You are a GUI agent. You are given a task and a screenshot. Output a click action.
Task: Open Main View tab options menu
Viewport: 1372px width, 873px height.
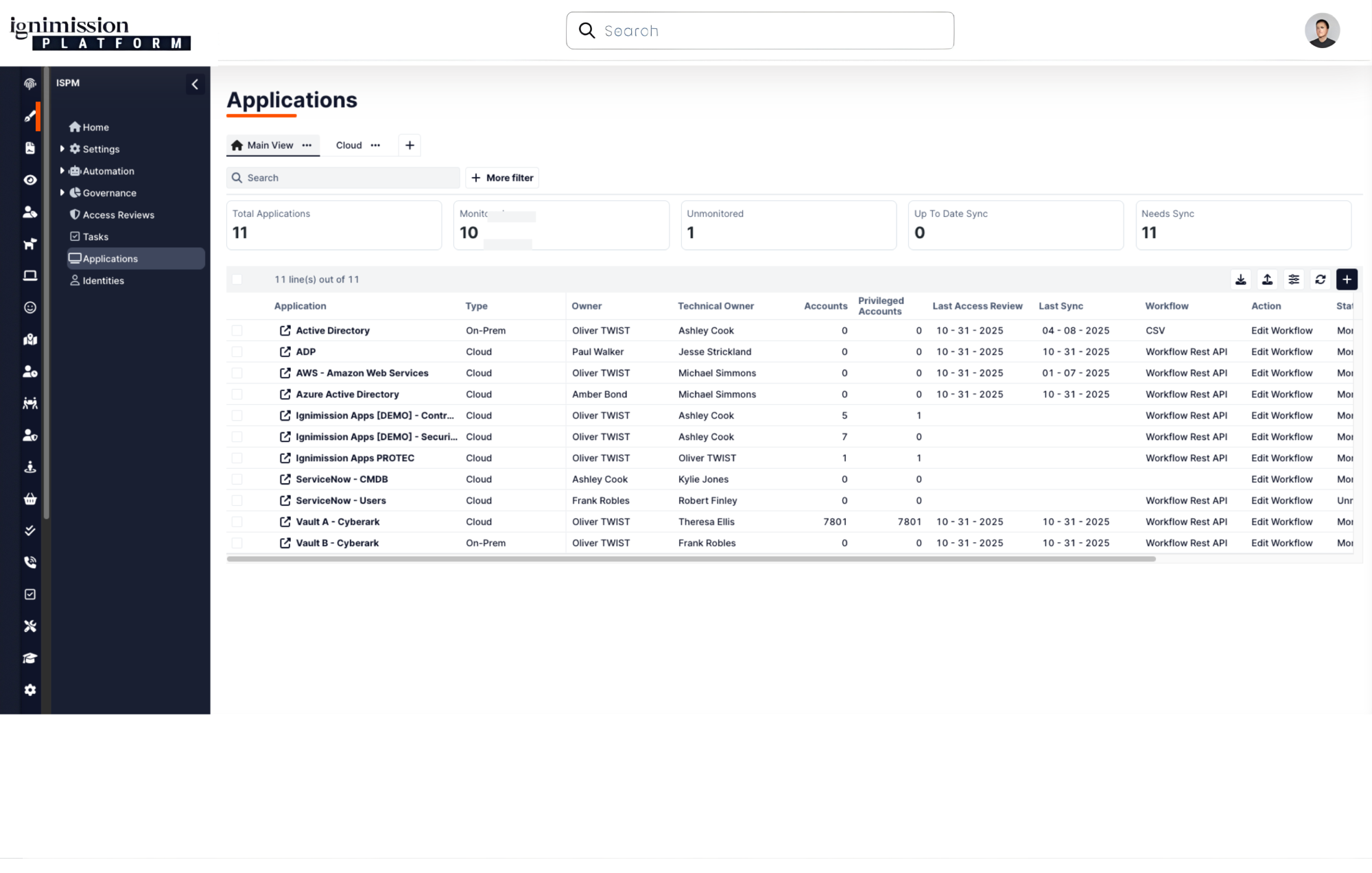pyautogui.click(x=307, y=145)
